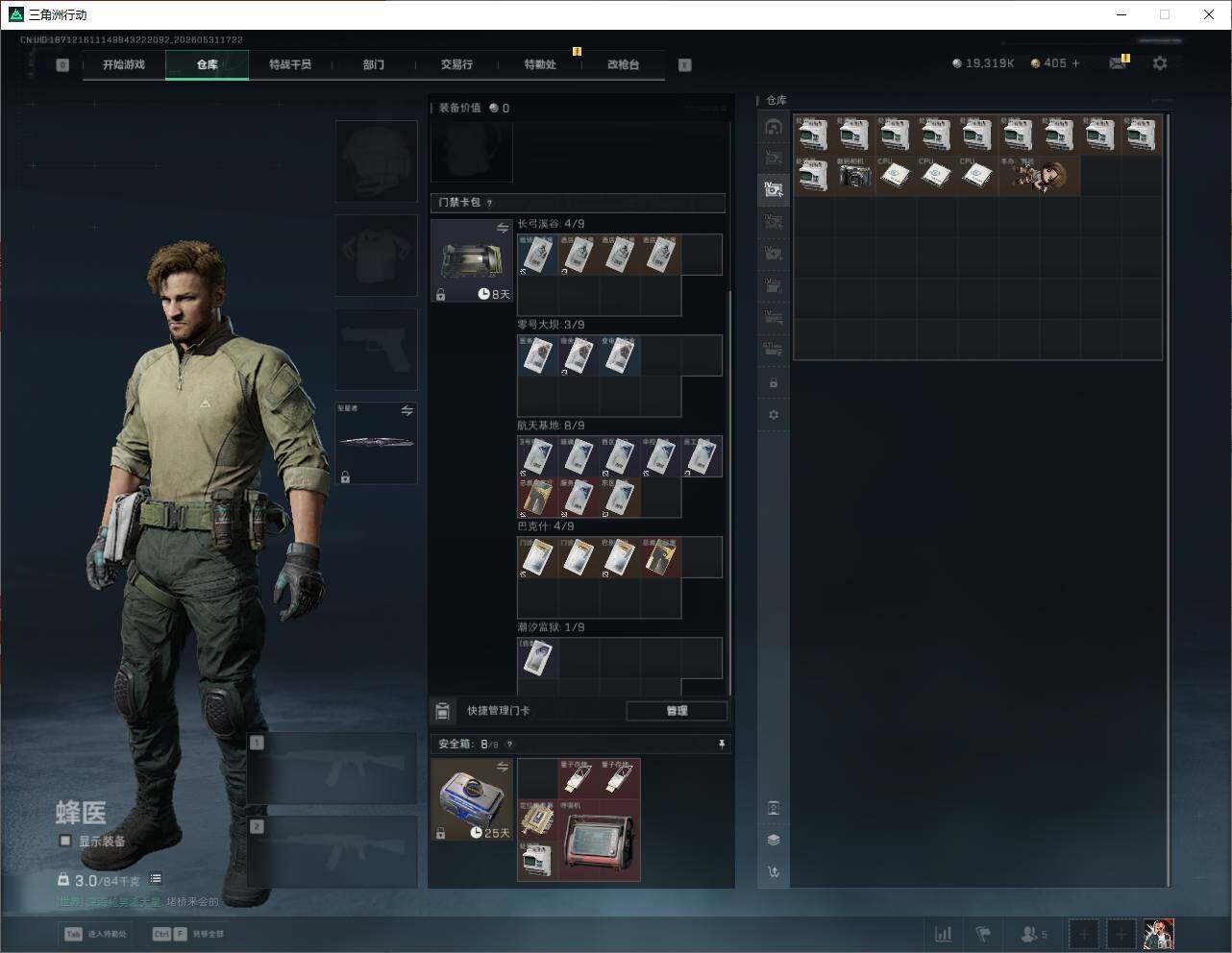Select the first 量子存储 USB stick
1232x953 pixels.
coord(579,779)
